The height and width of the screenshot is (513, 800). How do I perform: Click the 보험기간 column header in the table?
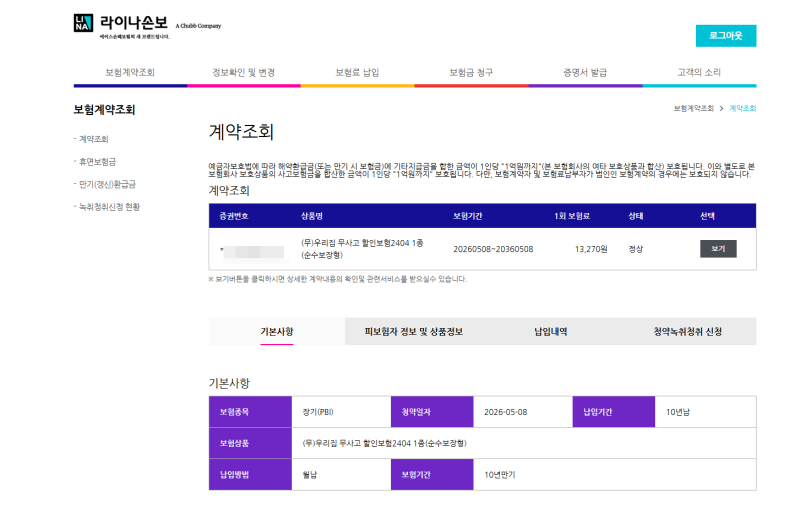tap(467, 216)
